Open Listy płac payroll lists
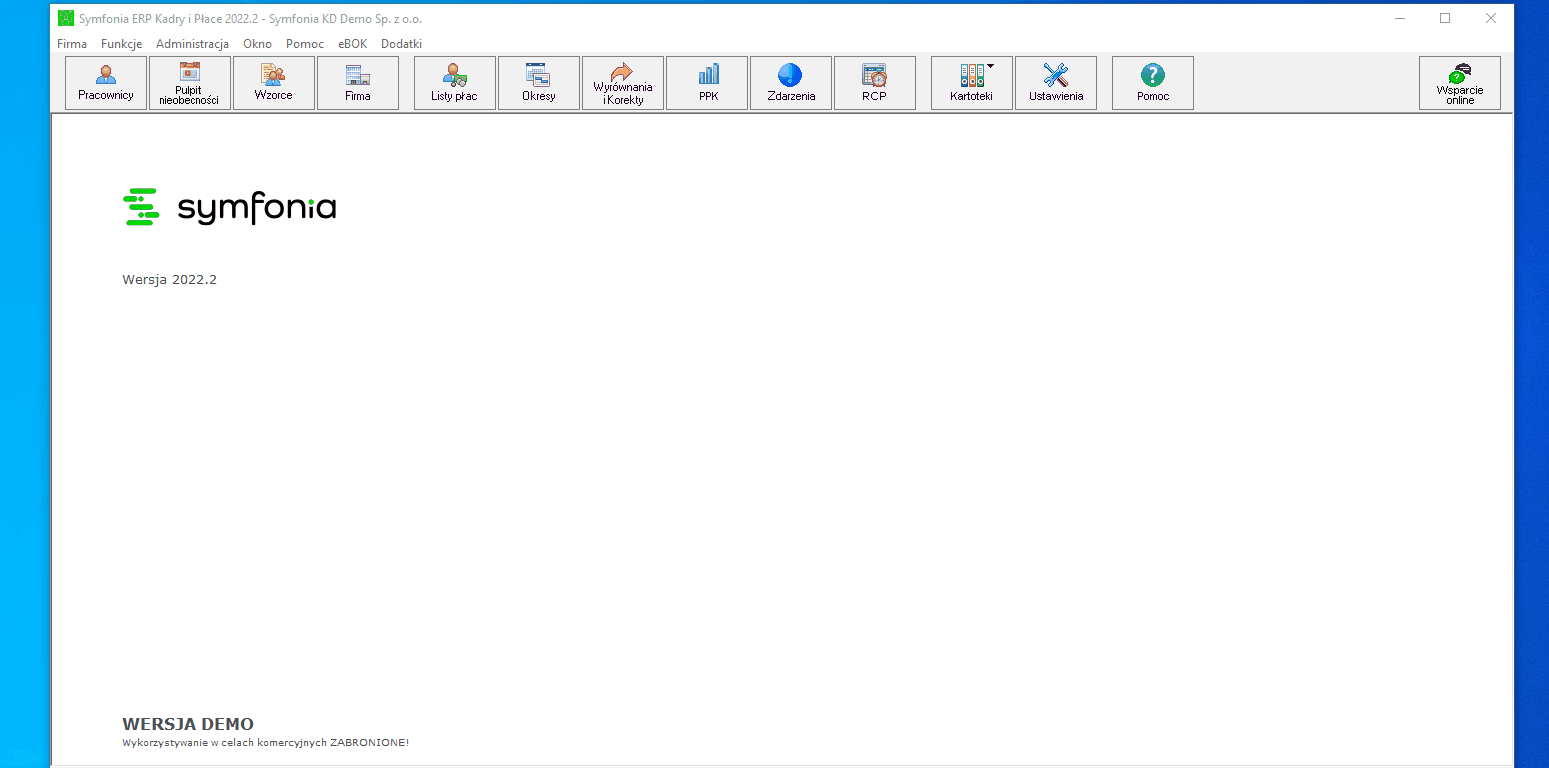1549x768 pixels. [x=455, y=83]
